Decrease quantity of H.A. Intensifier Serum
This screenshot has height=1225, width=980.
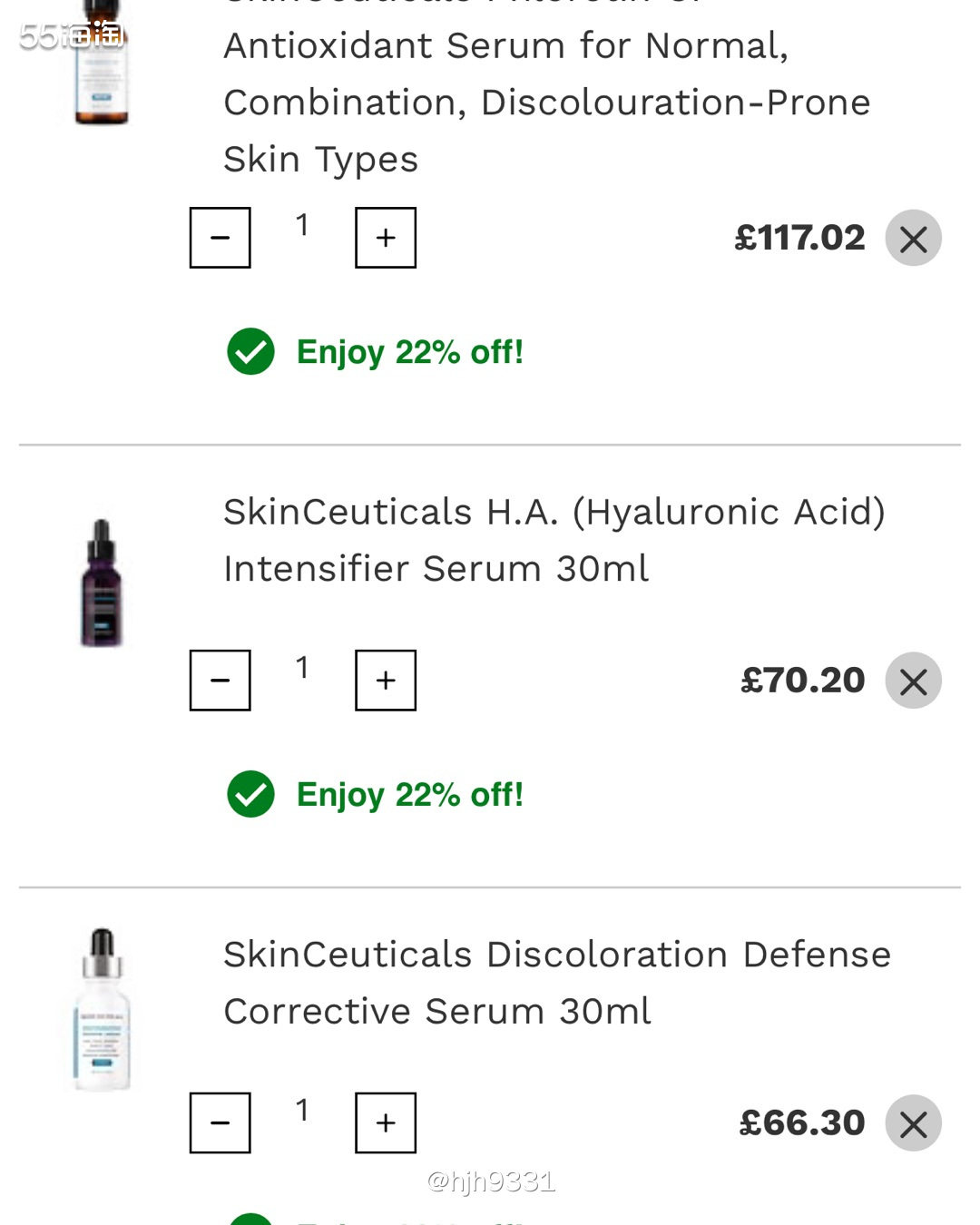(220, 681)
